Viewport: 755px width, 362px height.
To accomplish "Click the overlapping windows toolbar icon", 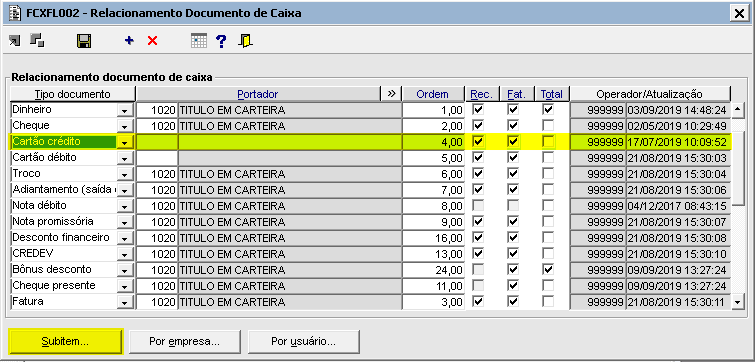I will point(37,40).
